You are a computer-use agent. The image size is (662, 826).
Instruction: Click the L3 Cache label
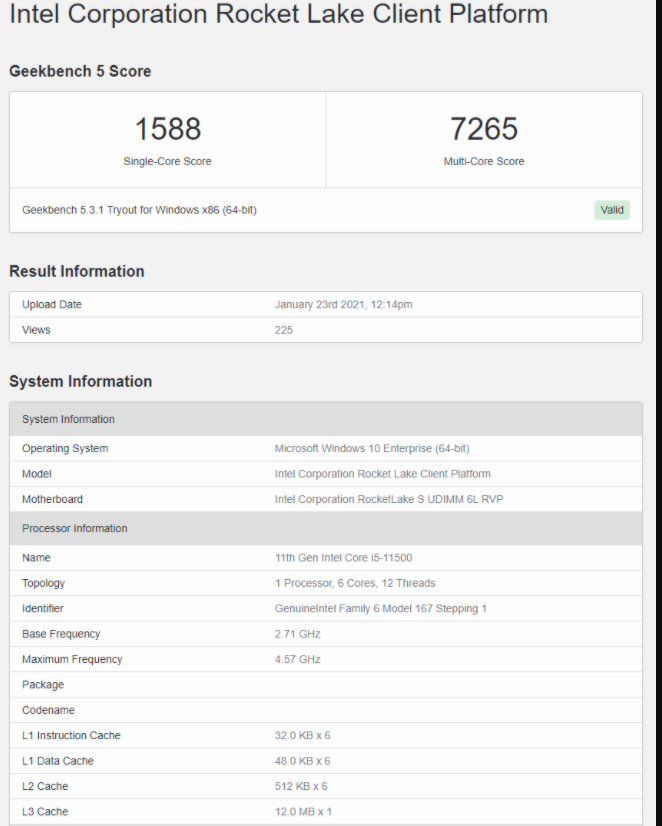click(45, 812)
